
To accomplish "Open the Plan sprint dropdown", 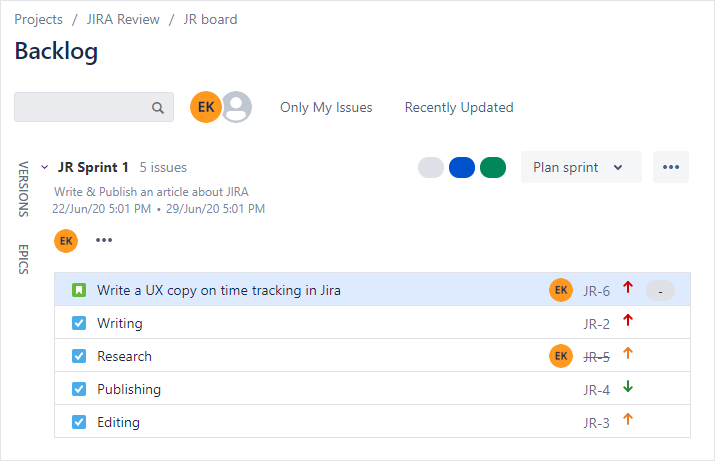I will pos(579,167).
